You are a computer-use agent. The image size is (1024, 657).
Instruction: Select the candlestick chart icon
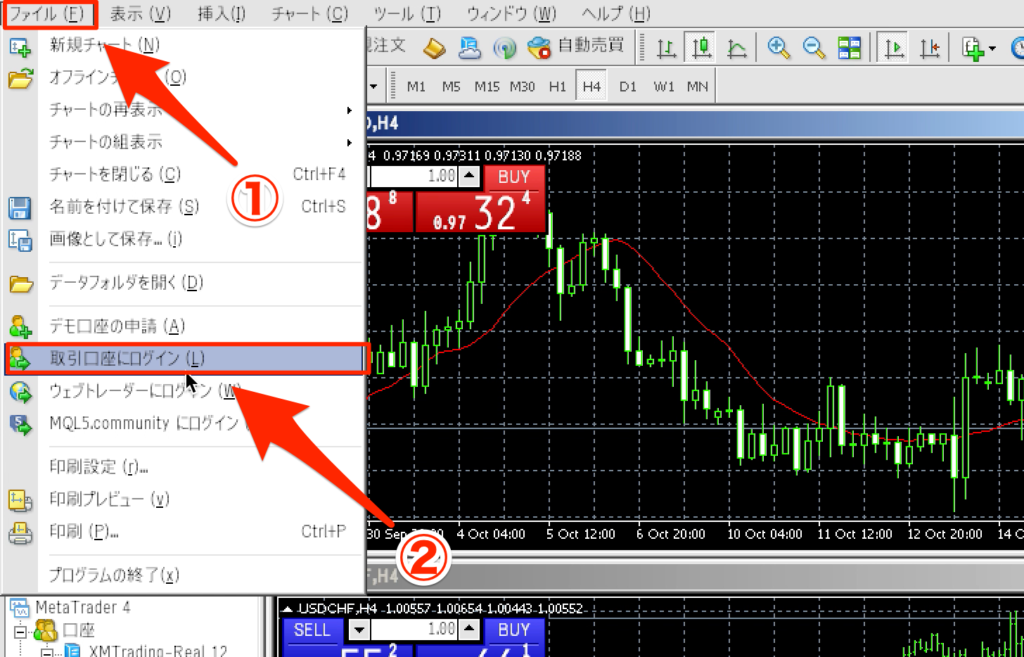click(x=701, y=47)
